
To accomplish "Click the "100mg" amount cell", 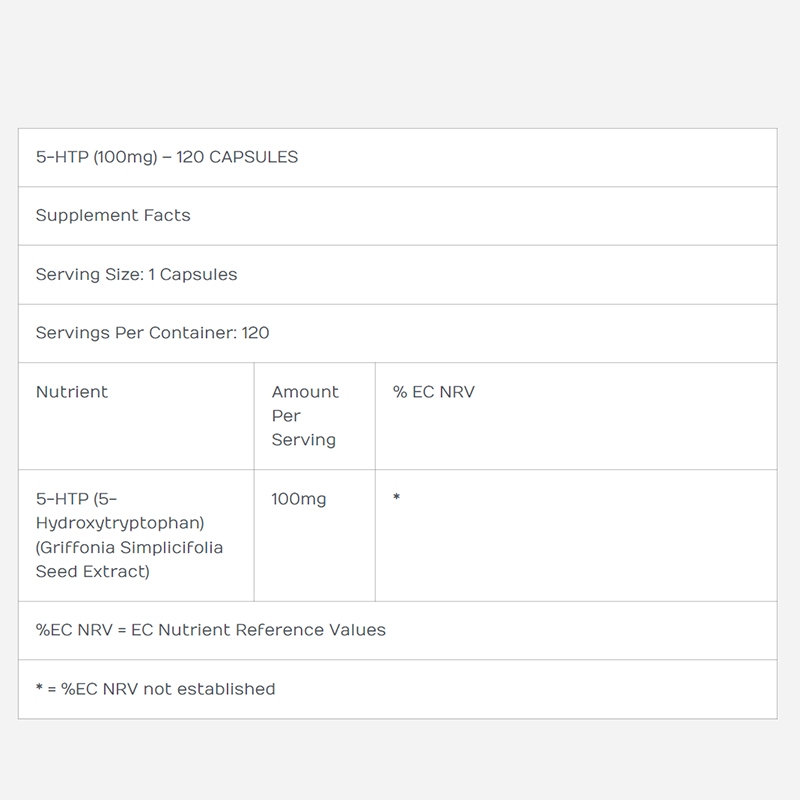I will click(x=299, y=499).
